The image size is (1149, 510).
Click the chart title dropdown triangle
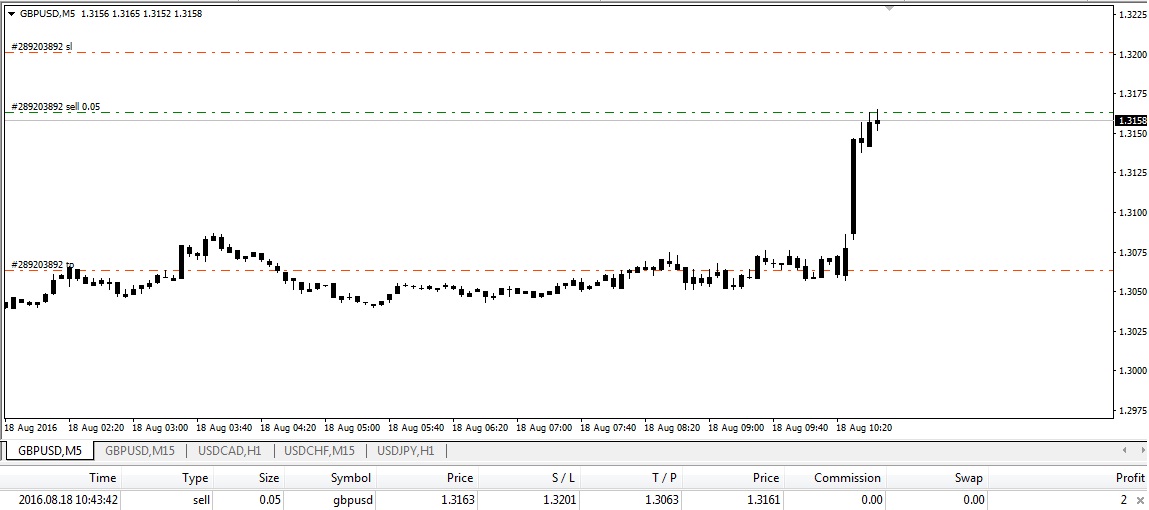tap(11, 14)
